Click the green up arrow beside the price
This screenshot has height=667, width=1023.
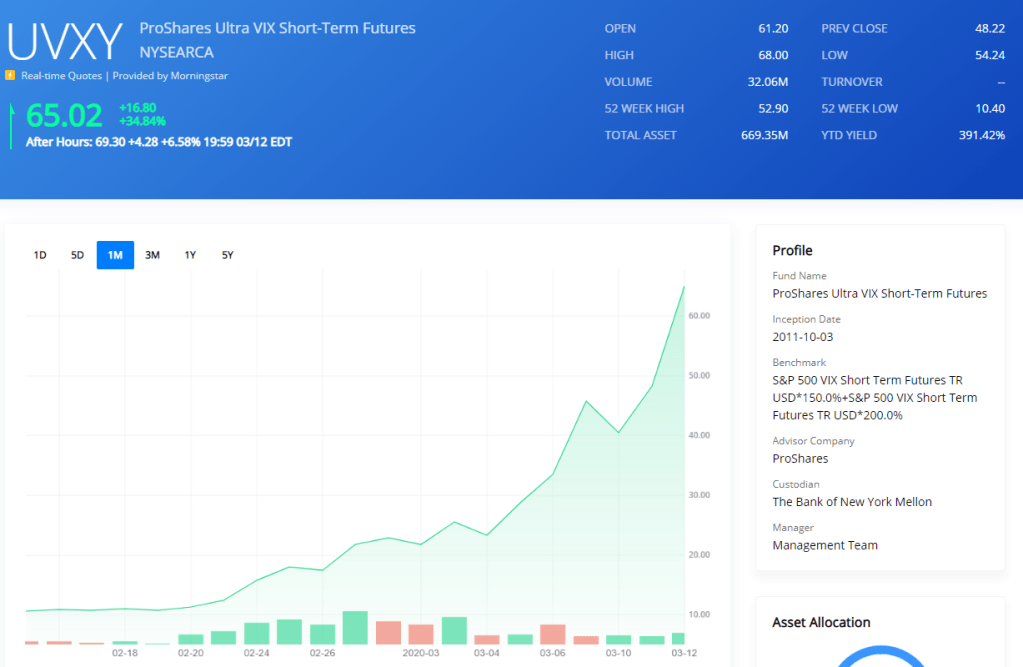(12, 124)
